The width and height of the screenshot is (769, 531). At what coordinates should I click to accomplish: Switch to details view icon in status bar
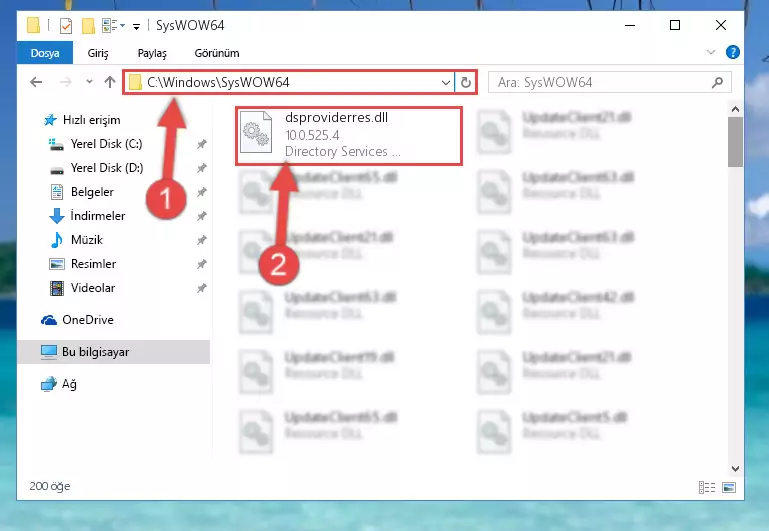[x=707, y=487]
